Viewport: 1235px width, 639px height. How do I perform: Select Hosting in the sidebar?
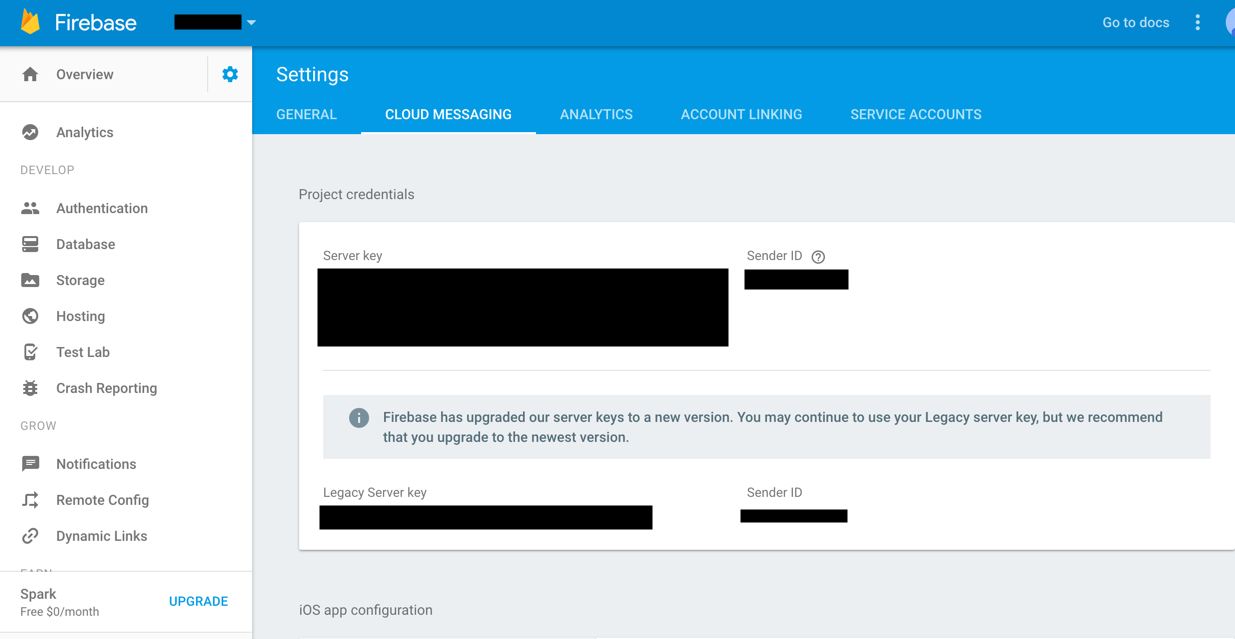[81, 316]
